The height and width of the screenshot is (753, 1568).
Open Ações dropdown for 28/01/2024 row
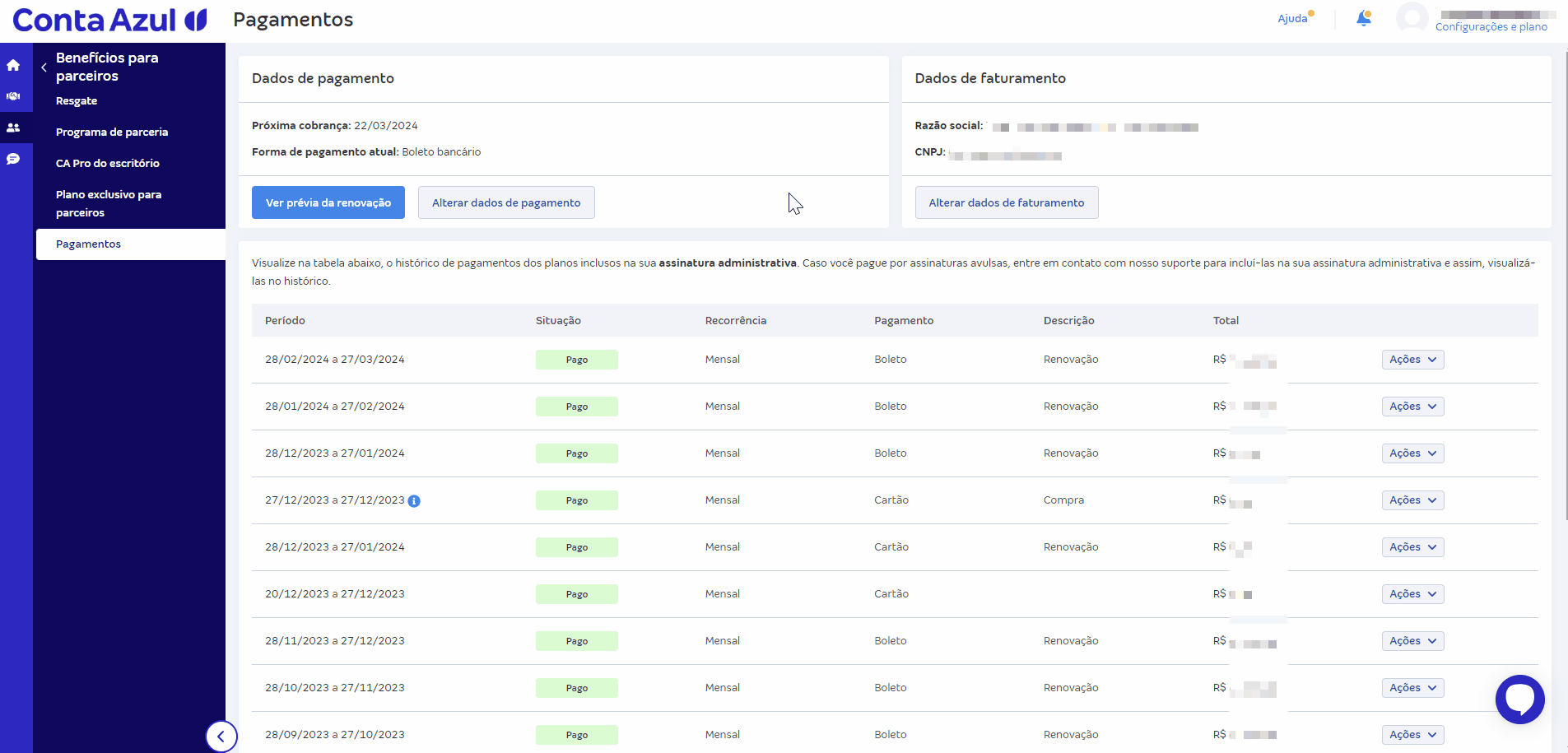(x=1412, y=407)
